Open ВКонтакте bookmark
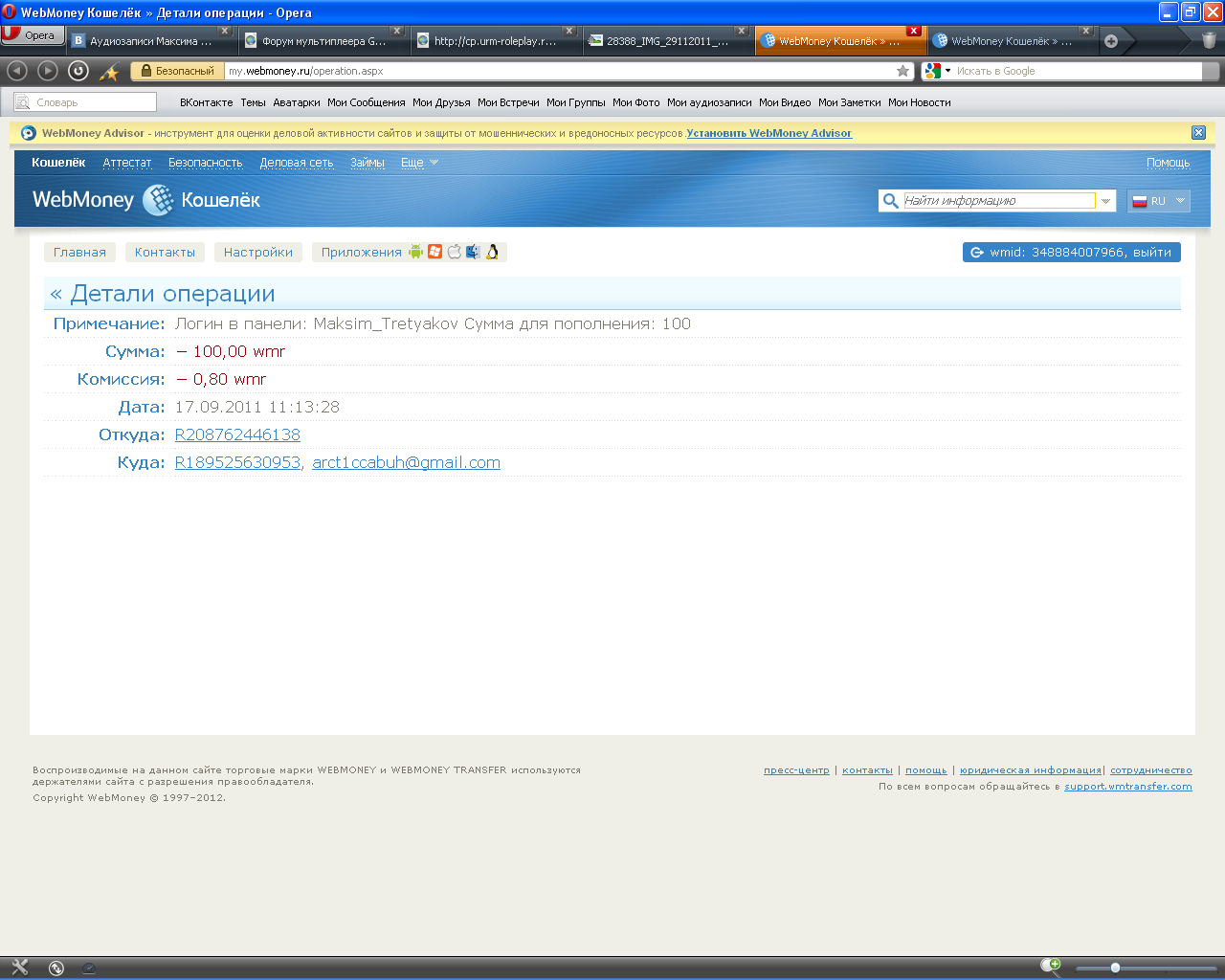The width and height of the screenshot is (1225, 980). click(206, 102)
